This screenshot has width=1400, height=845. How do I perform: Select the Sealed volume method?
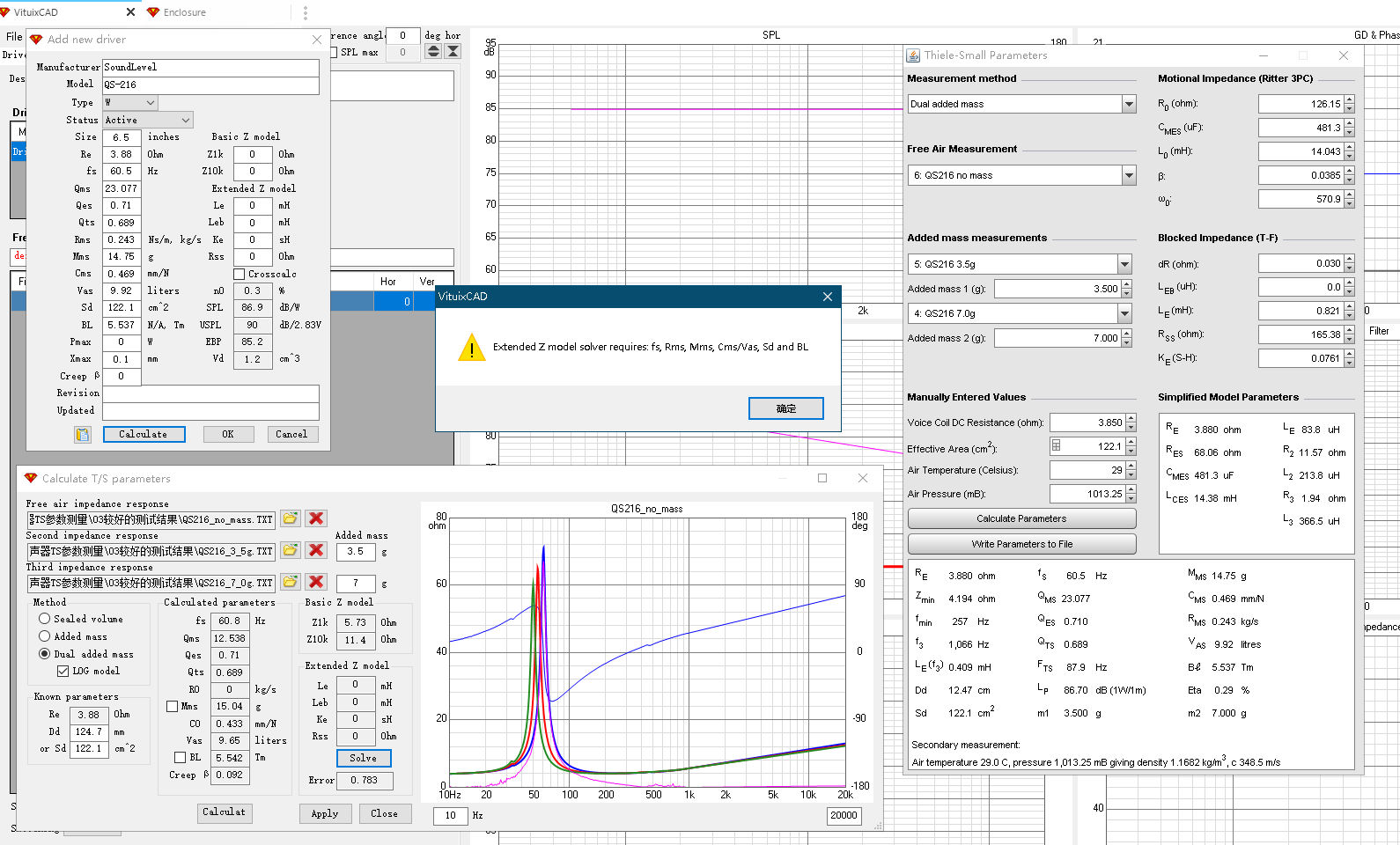(45, 619)
